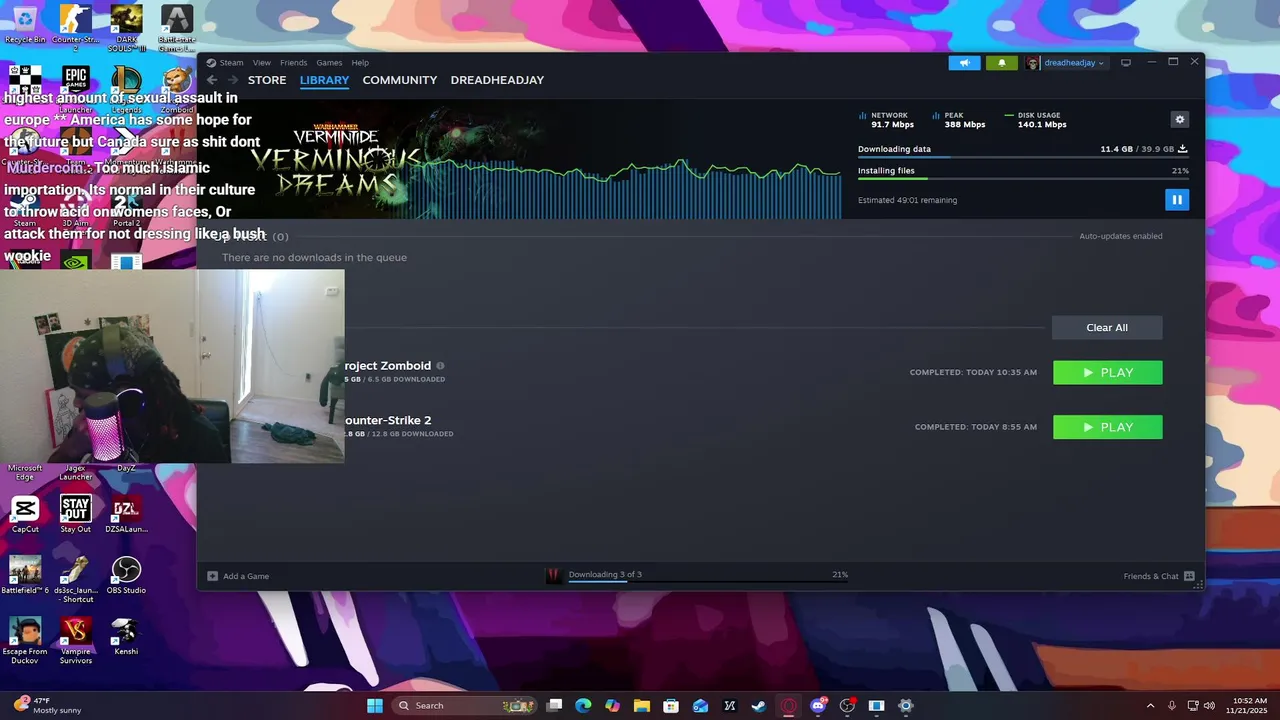Image resolution: width=1280 pixels, height=720 pixels.
Task: Click the Project Zomboid title text
Action: click(x=388, y=366)
